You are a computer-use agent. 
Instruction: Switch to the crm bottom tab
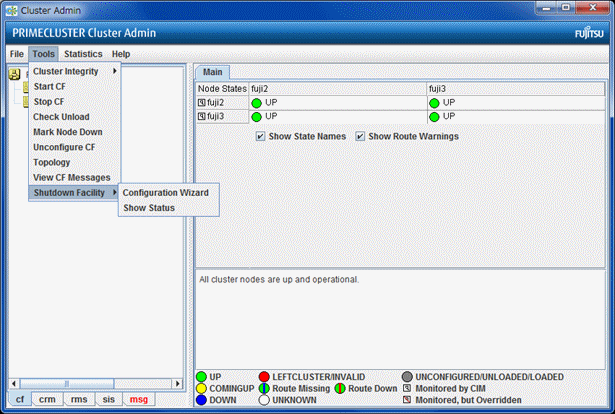tap(47, 399)
